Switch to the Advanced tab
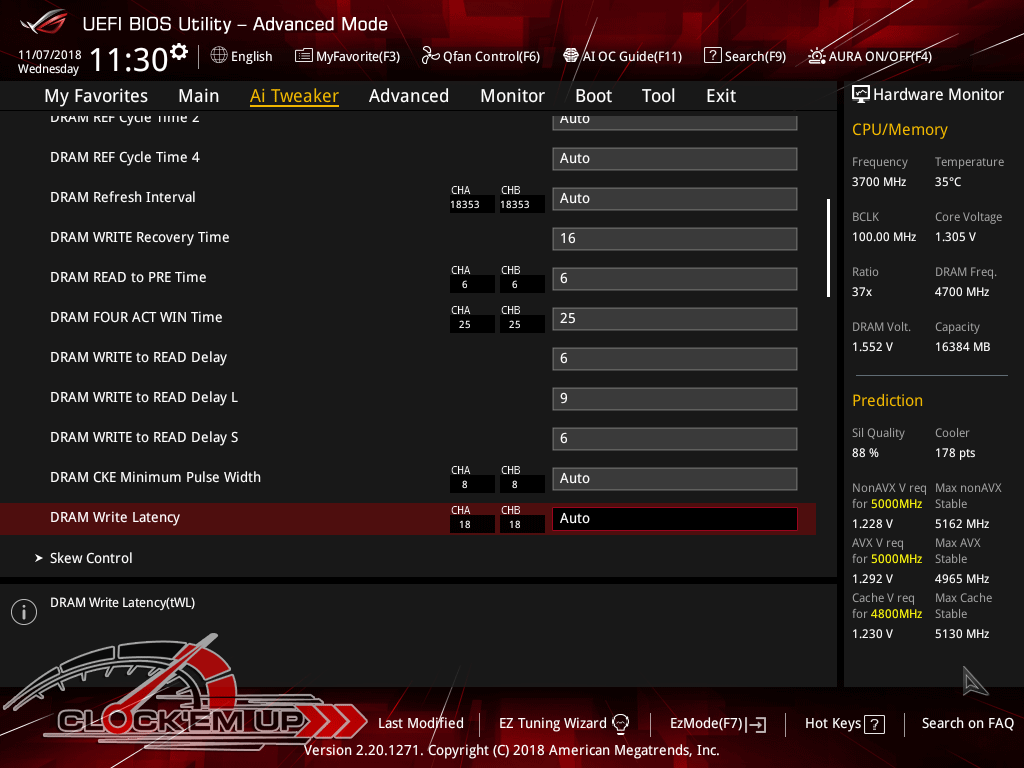Screen dimensions: 1024x768 click(408, 96)
